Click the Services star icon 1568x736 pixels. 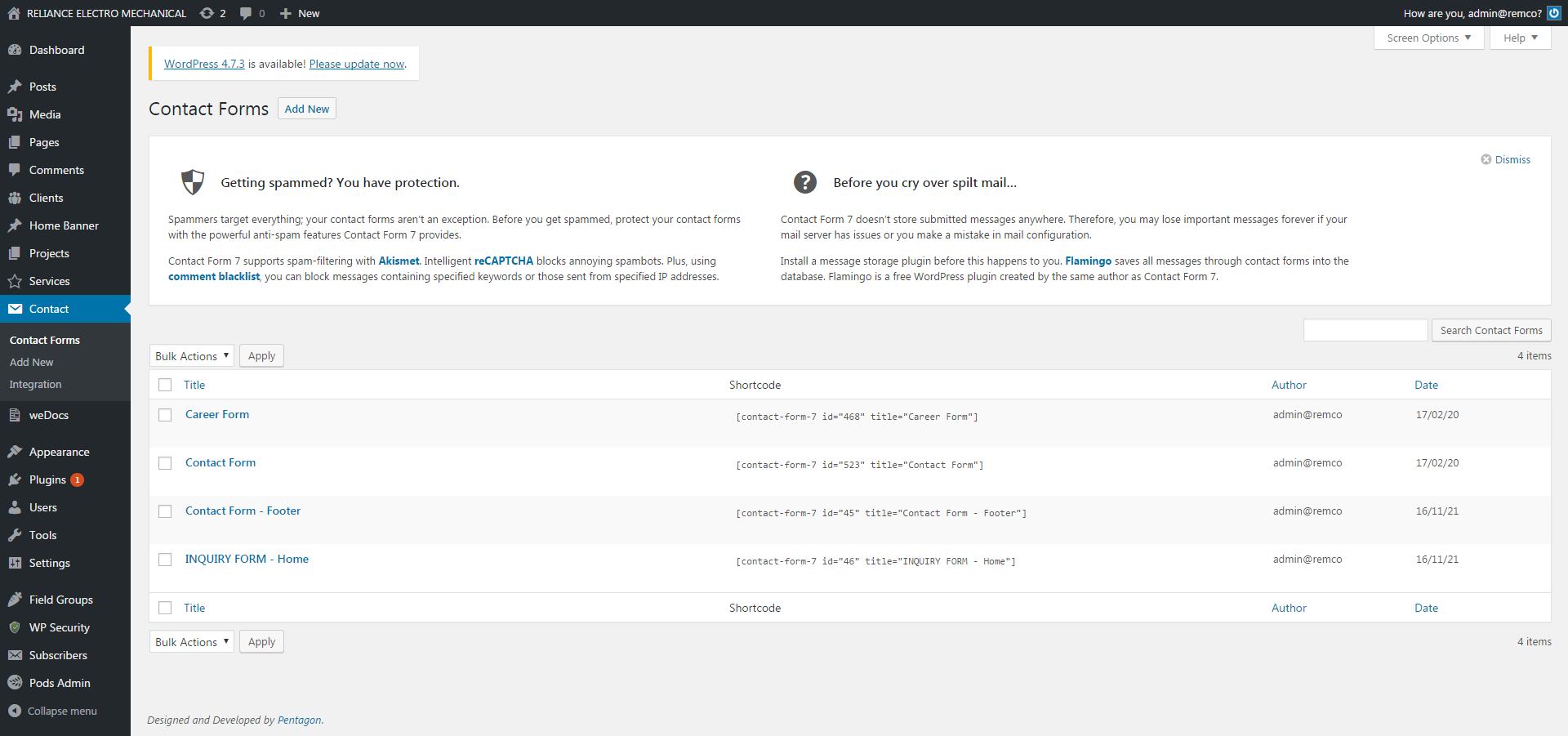point(15,281)
